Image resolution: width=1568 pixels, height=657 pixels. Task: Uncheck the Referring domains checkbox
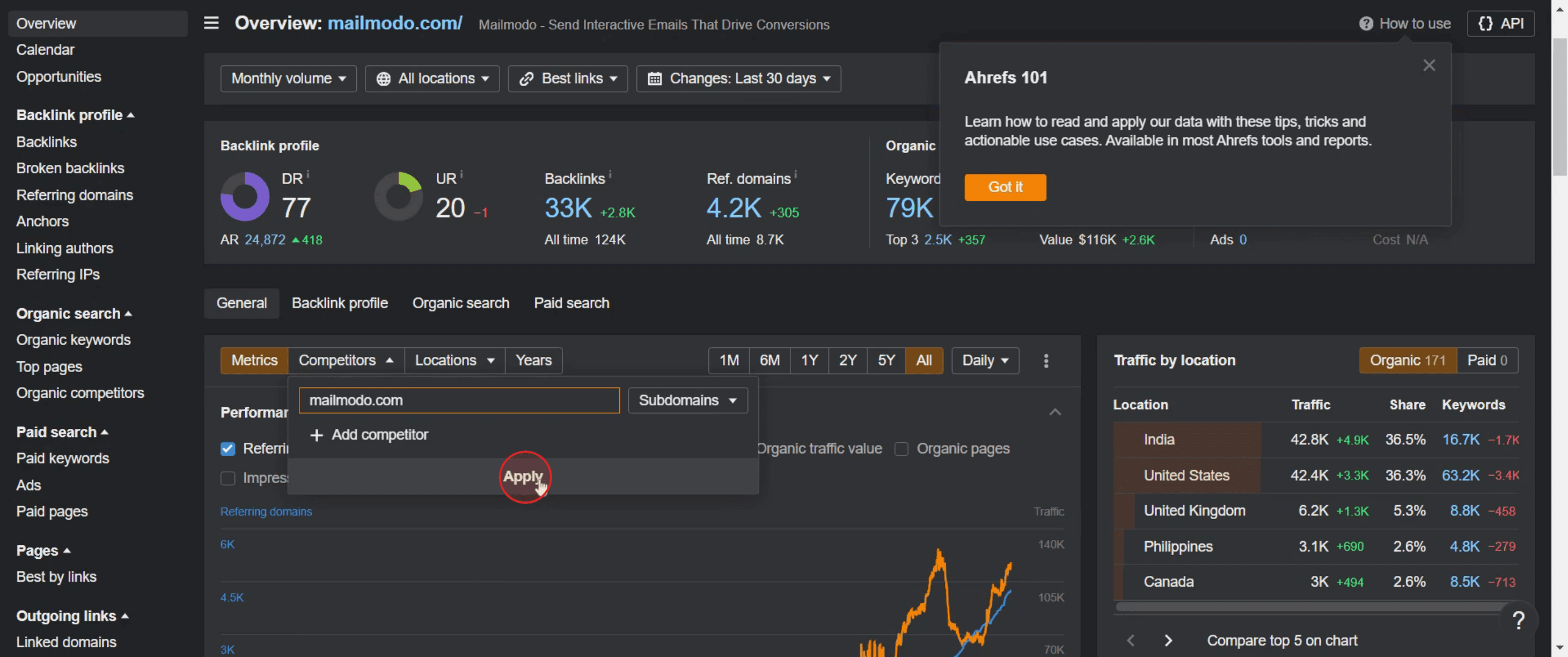(x=228, y=449)
